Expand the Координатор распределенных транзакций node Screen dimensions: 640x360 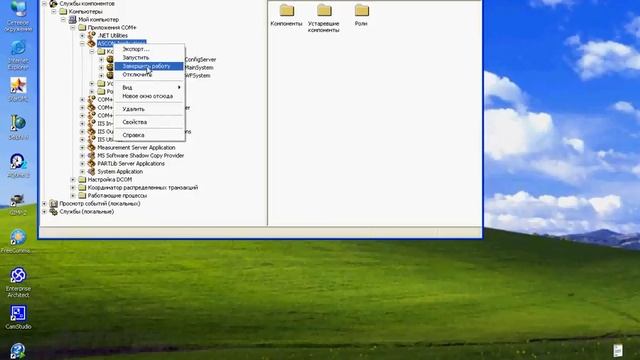(x=73, y=188)
